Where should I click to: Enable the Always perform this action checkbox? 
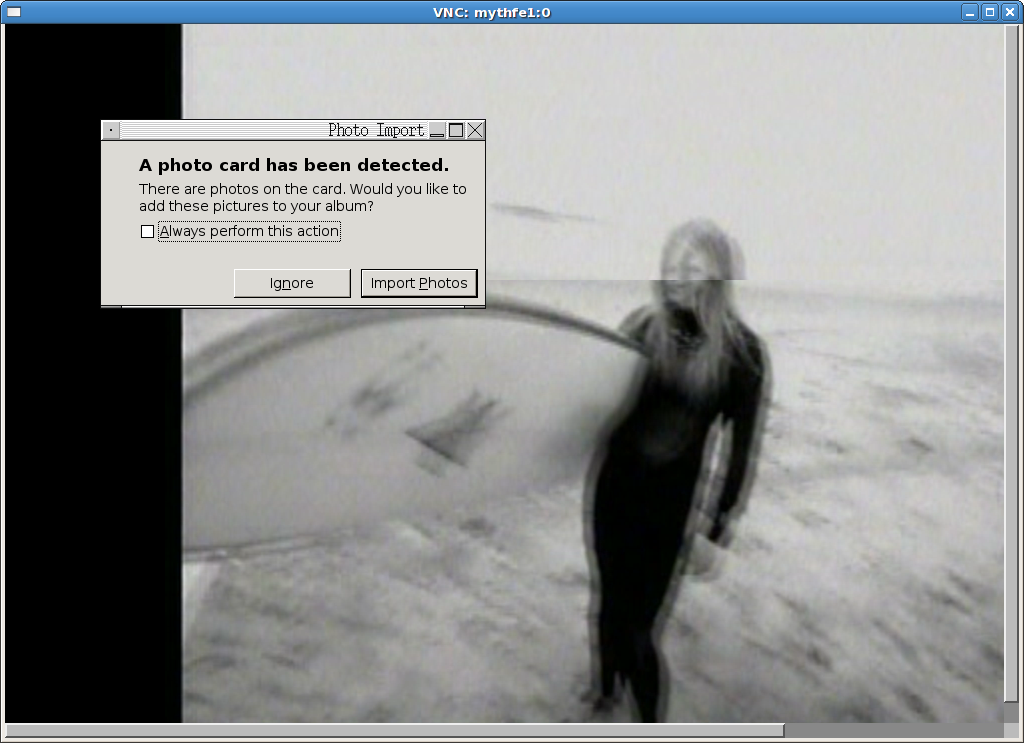(x=148, y=232)
